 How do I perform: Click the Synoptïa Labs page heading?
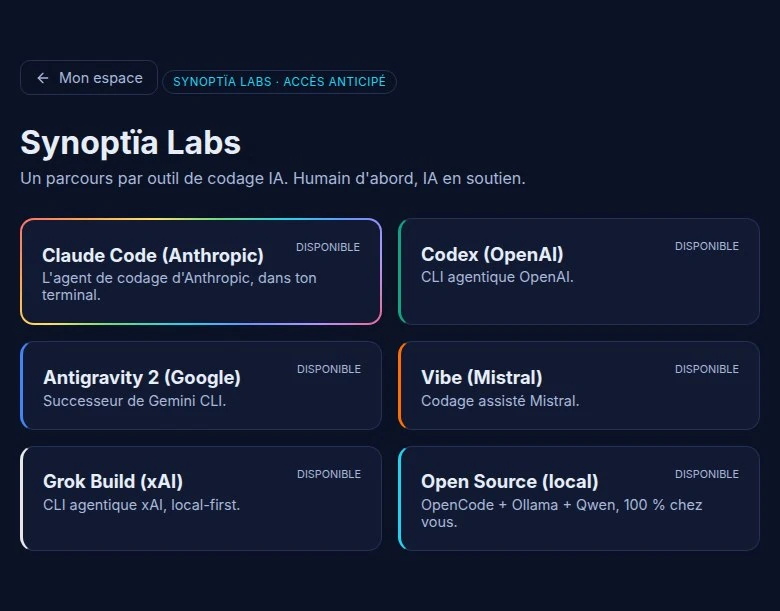[130, 143]
